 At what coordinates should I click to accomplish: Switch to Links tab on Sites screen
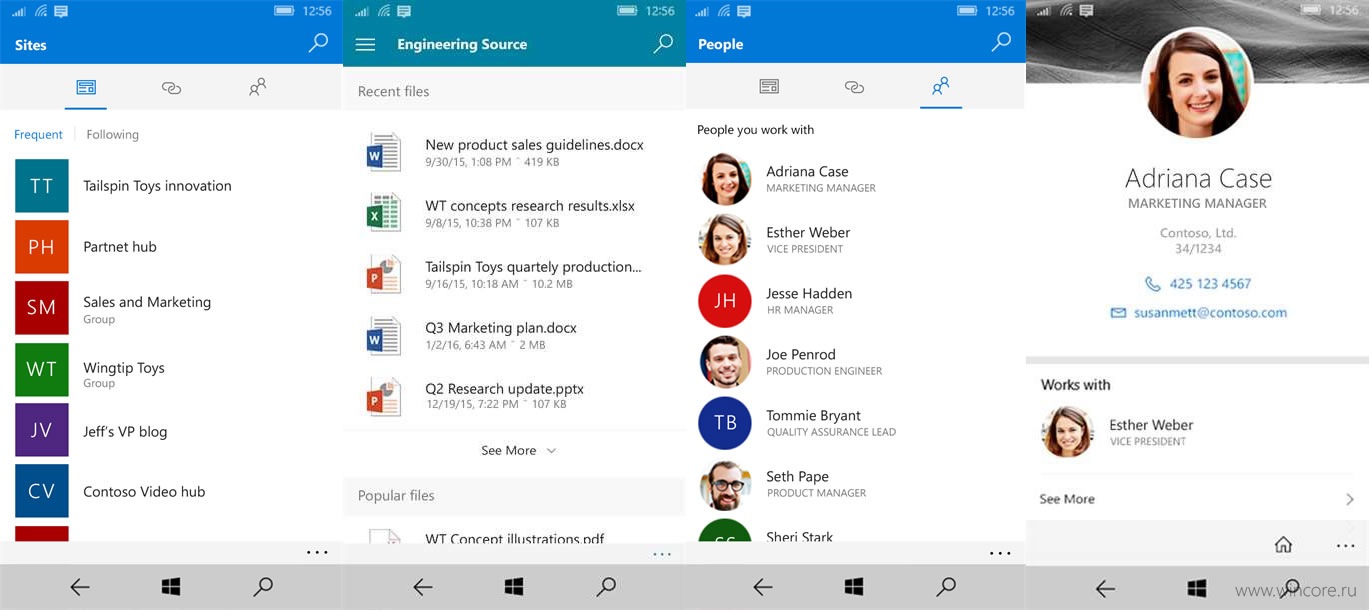171,88
